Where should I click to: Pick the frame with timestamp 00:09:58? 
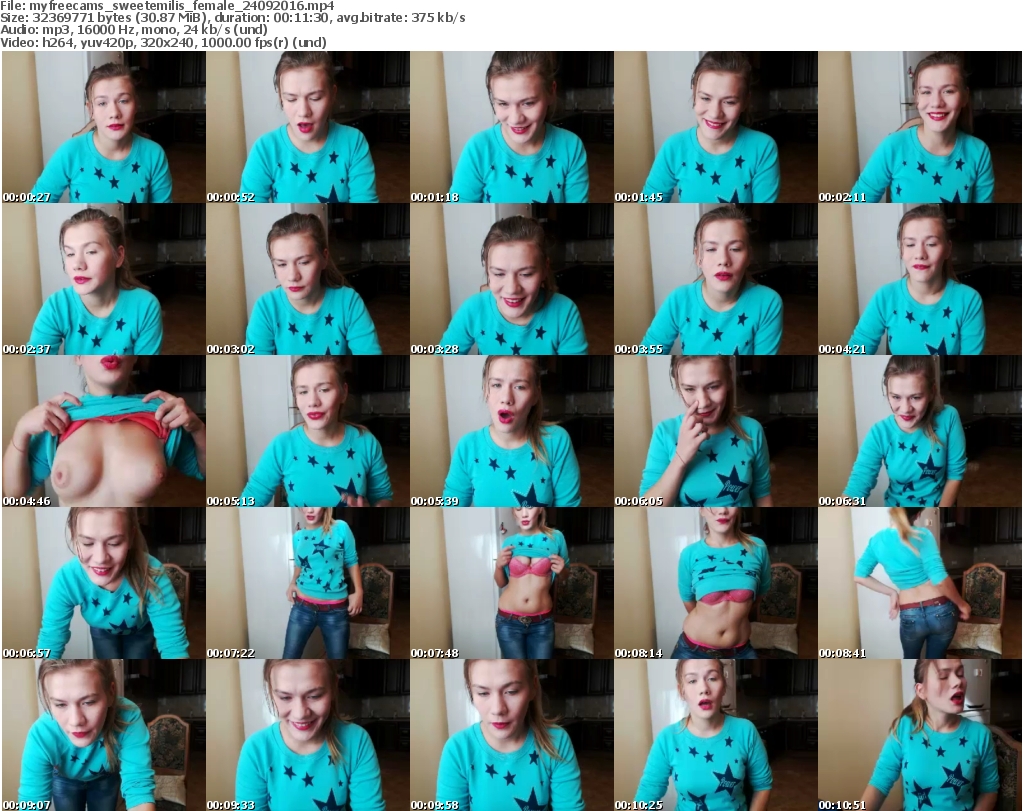[512, 735]
